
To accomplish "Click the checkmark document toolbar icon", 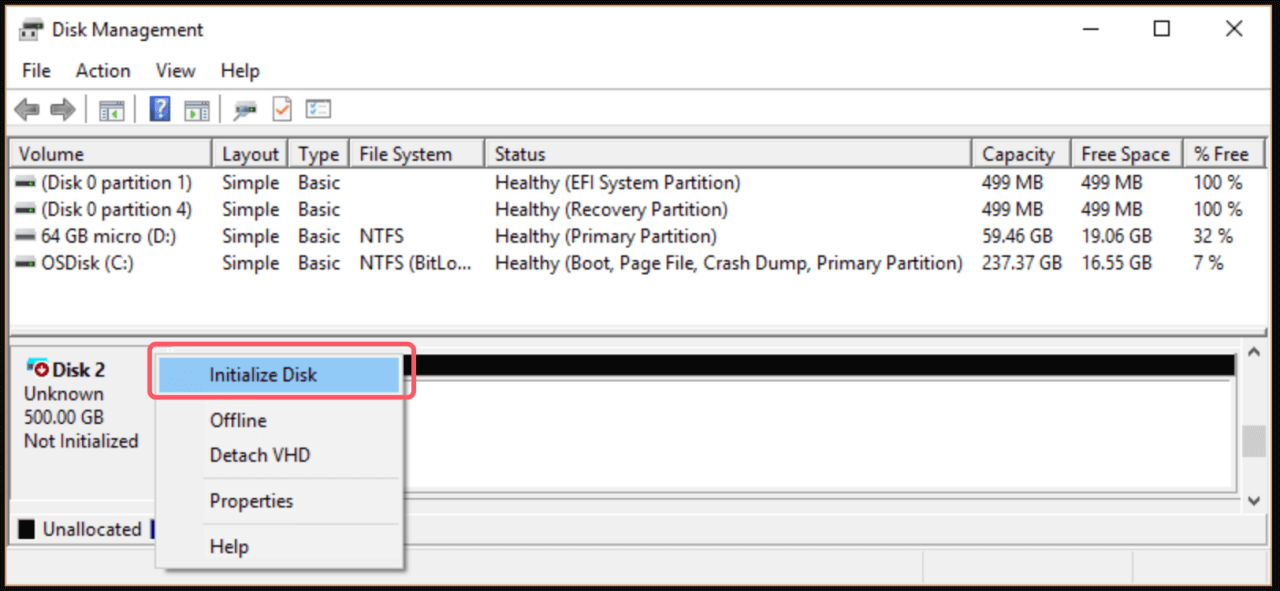I will pos(281,108).
